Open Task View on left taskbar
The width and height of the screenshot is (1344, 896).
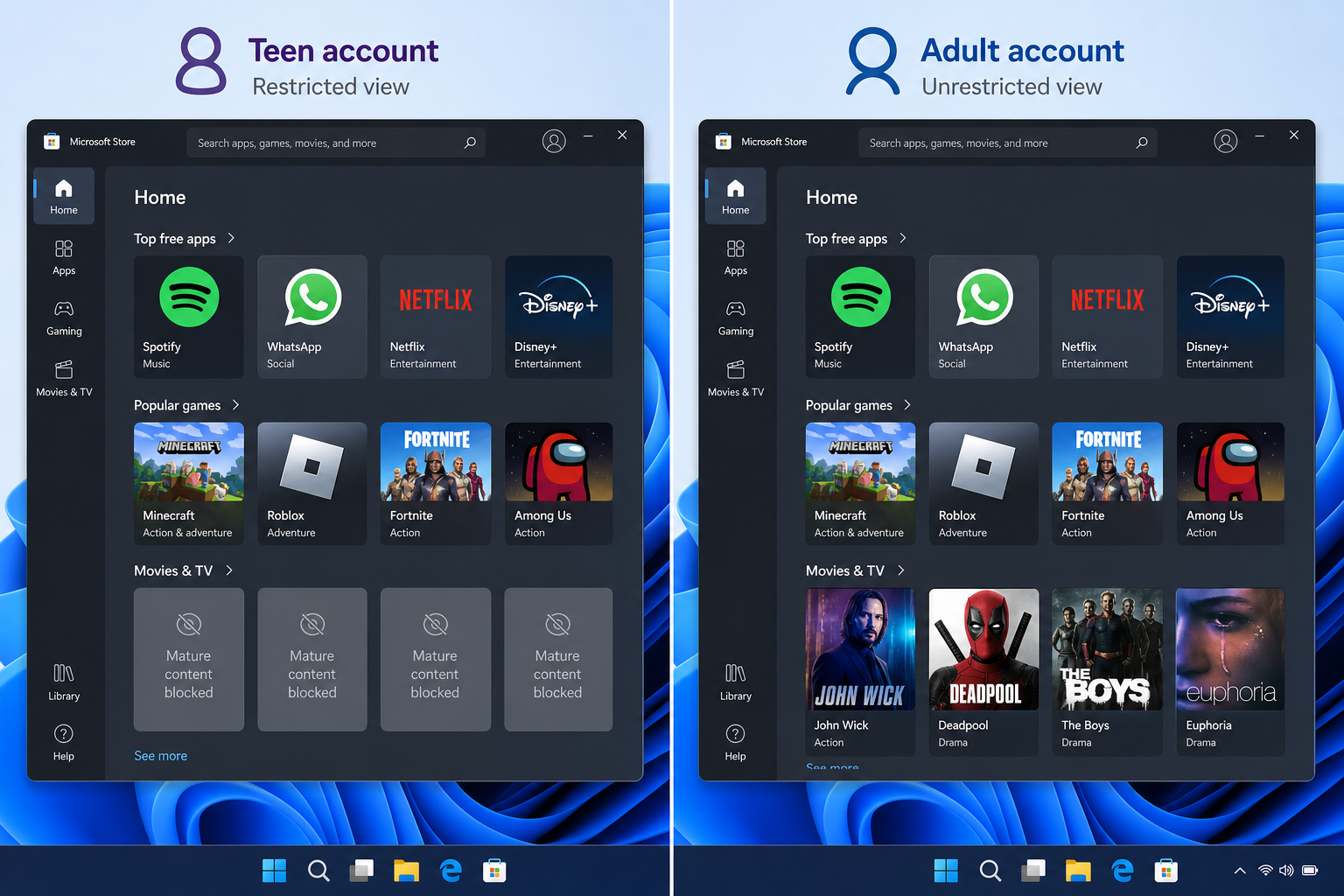(x=361, y=871)
